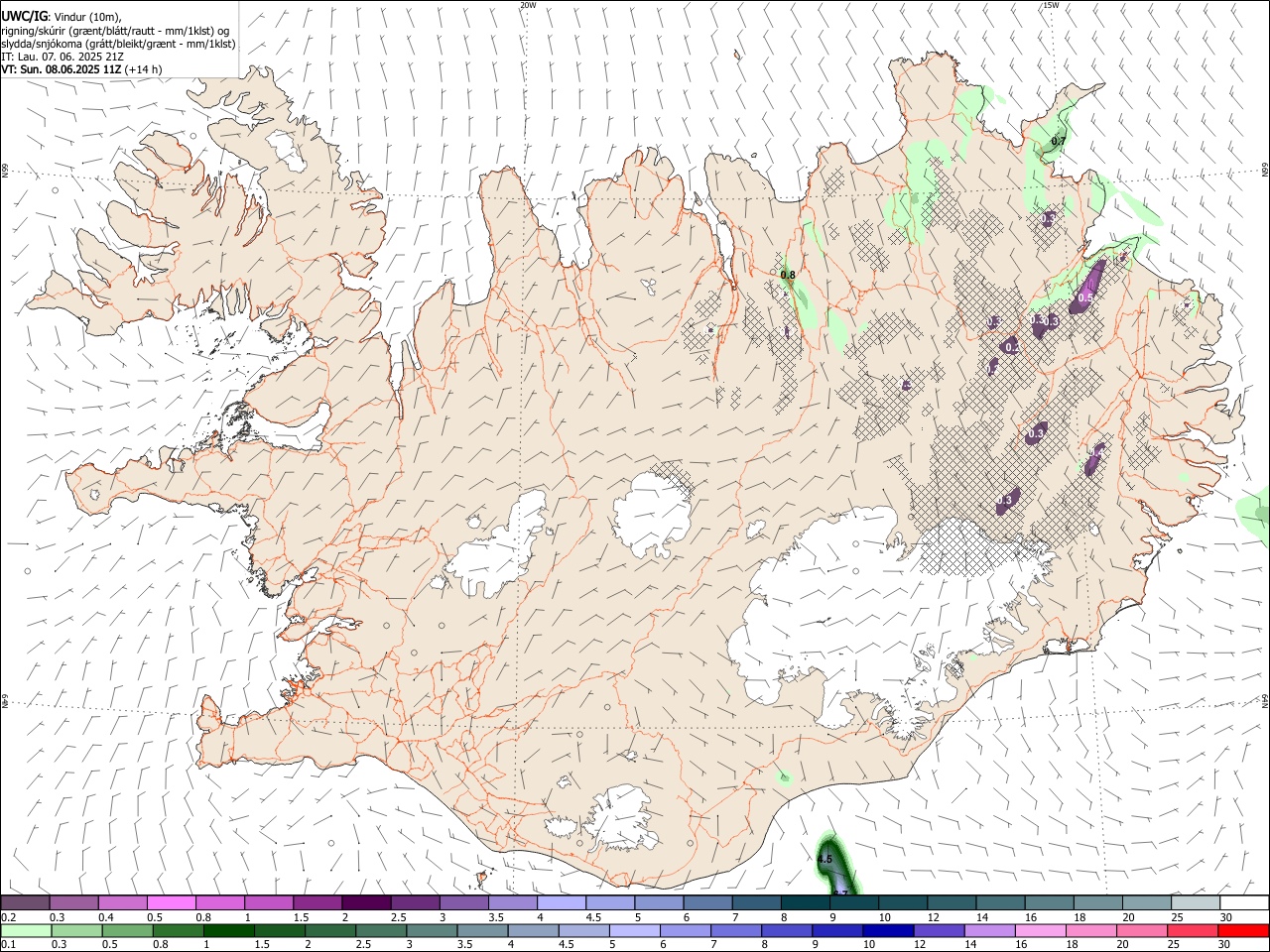
Task: Click the green-blue rain cell off the south coast
Action: [x=836, y=866]
